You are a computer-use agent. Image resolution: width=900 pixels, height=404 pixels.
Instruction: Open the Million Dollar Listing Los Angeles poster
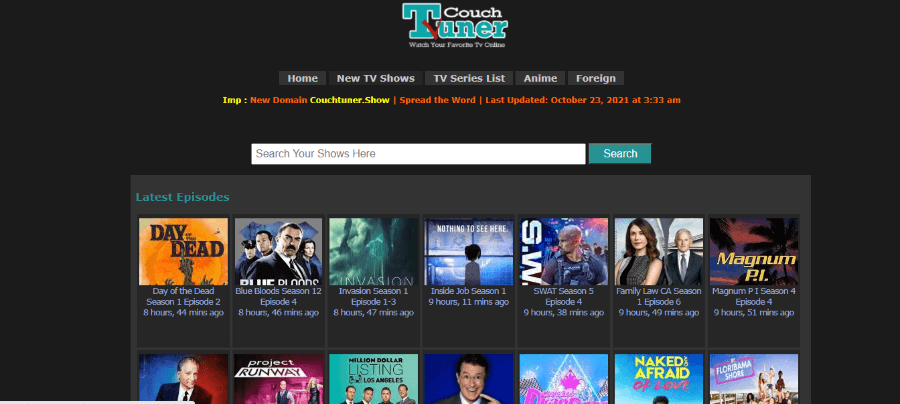374,379
